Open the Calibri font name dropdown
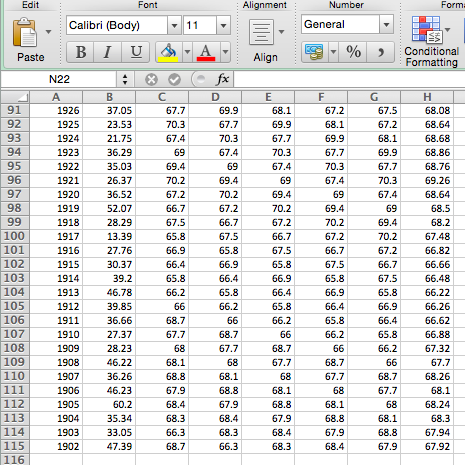465x465 pixels. (174, 25)
